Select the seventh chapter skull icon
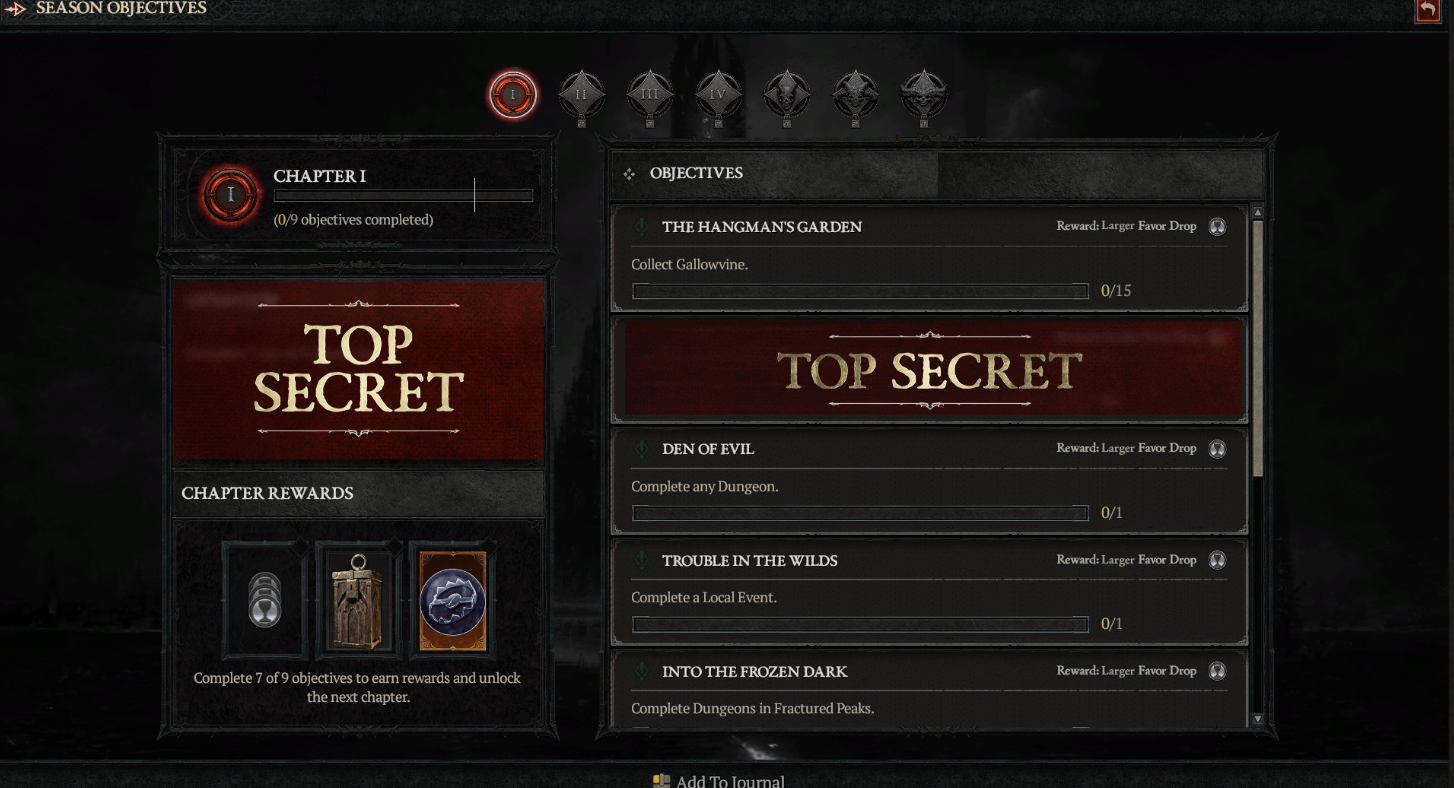The image size is (1454, 788). 923,95
